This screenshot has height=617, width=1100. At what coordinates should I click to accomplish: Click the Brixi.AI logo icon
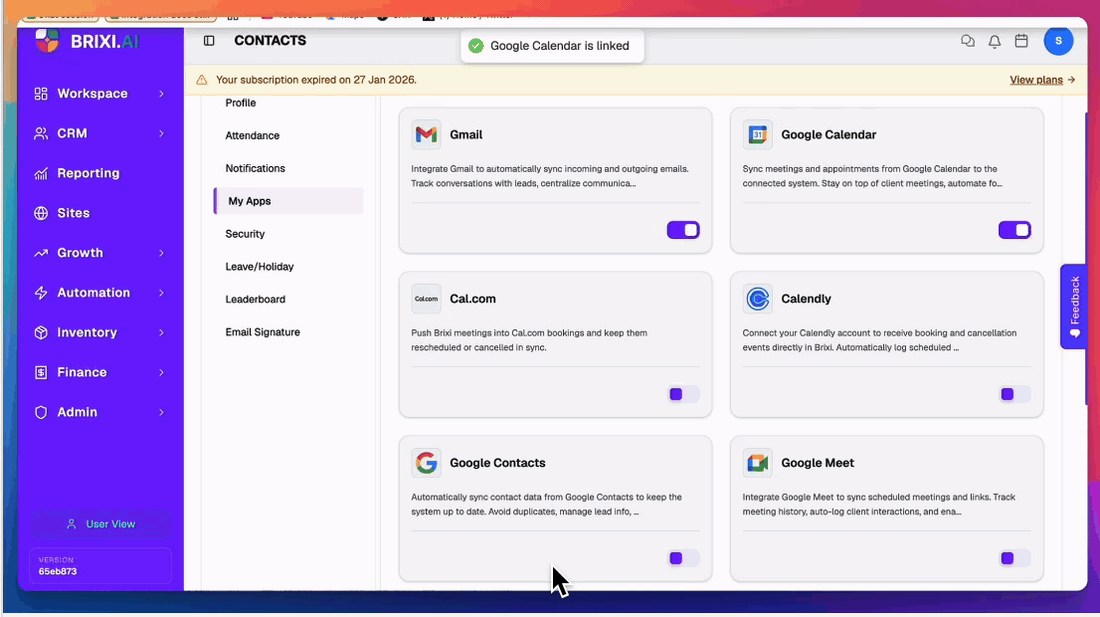47,41
